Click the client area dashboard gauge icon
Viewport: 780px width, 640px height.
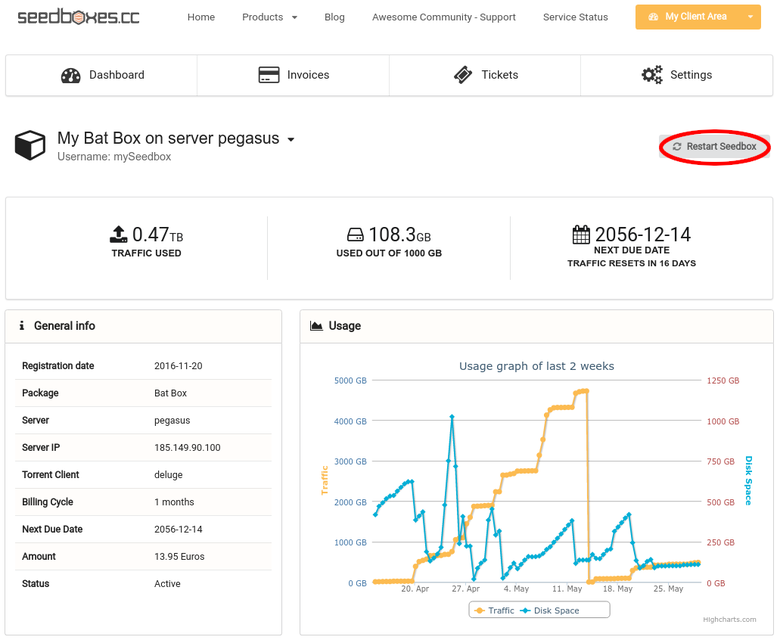click(653, 17)
